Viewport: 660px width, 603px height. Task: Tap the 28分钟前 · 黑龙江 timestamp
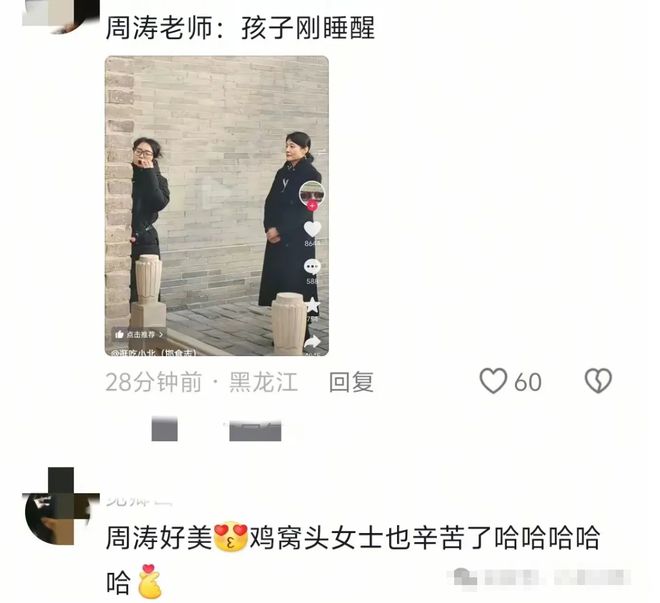(x=202, y=382)
